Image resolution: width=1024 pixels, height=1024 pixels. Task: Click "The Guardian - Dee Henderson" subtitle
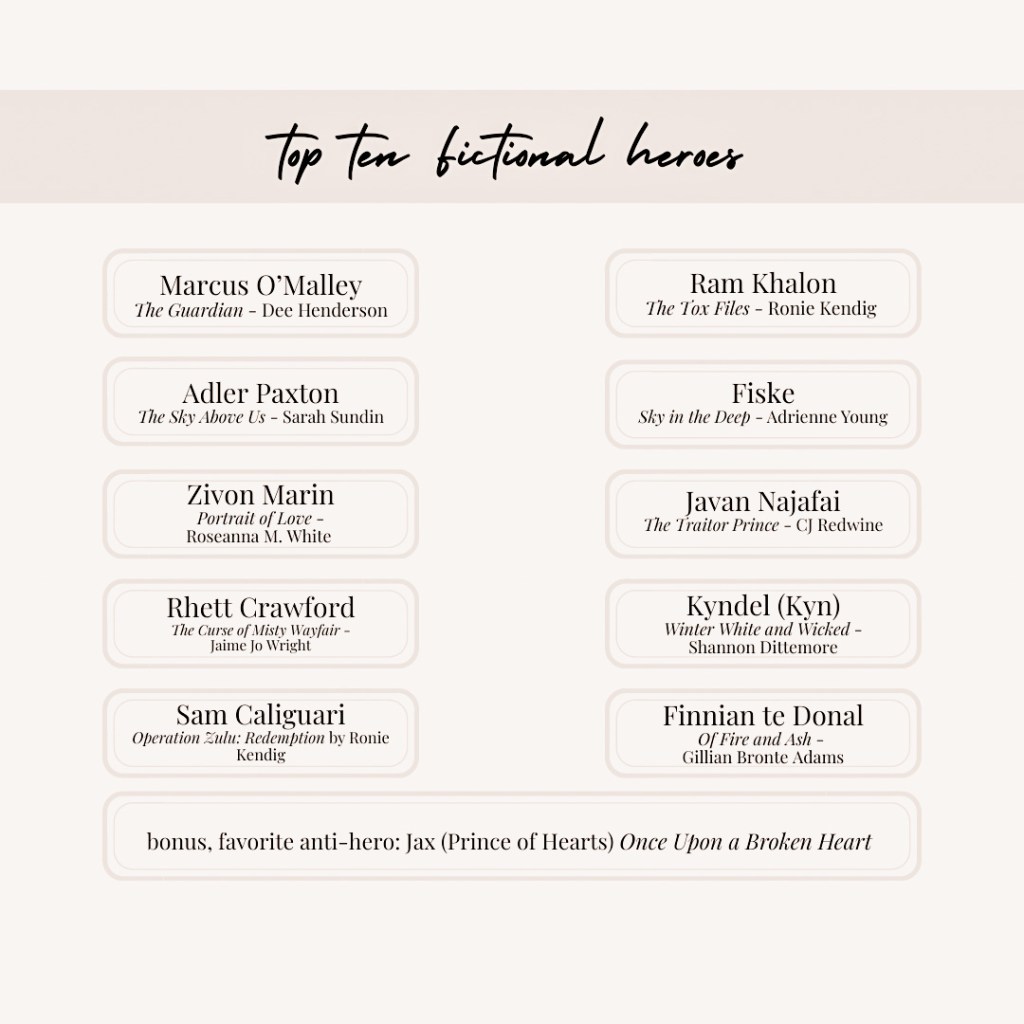tap(260, 311)
